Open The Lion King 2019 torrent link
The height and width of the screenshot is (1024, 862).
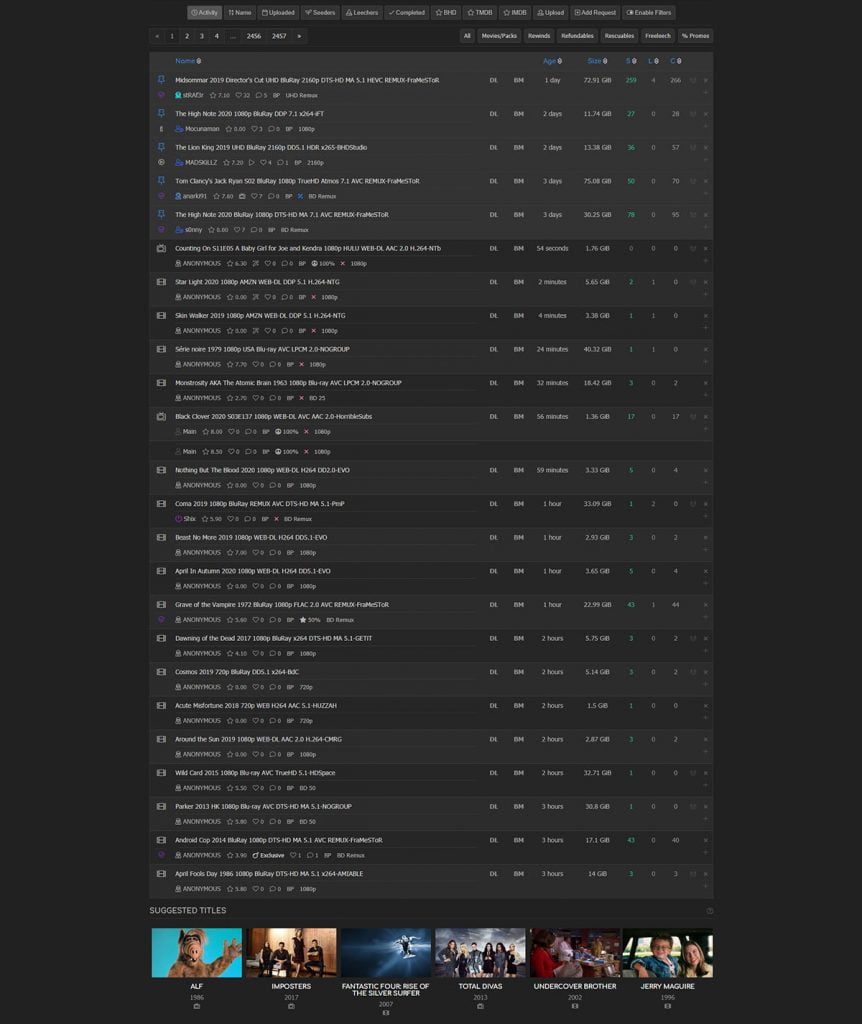click(x=270, y=147)
